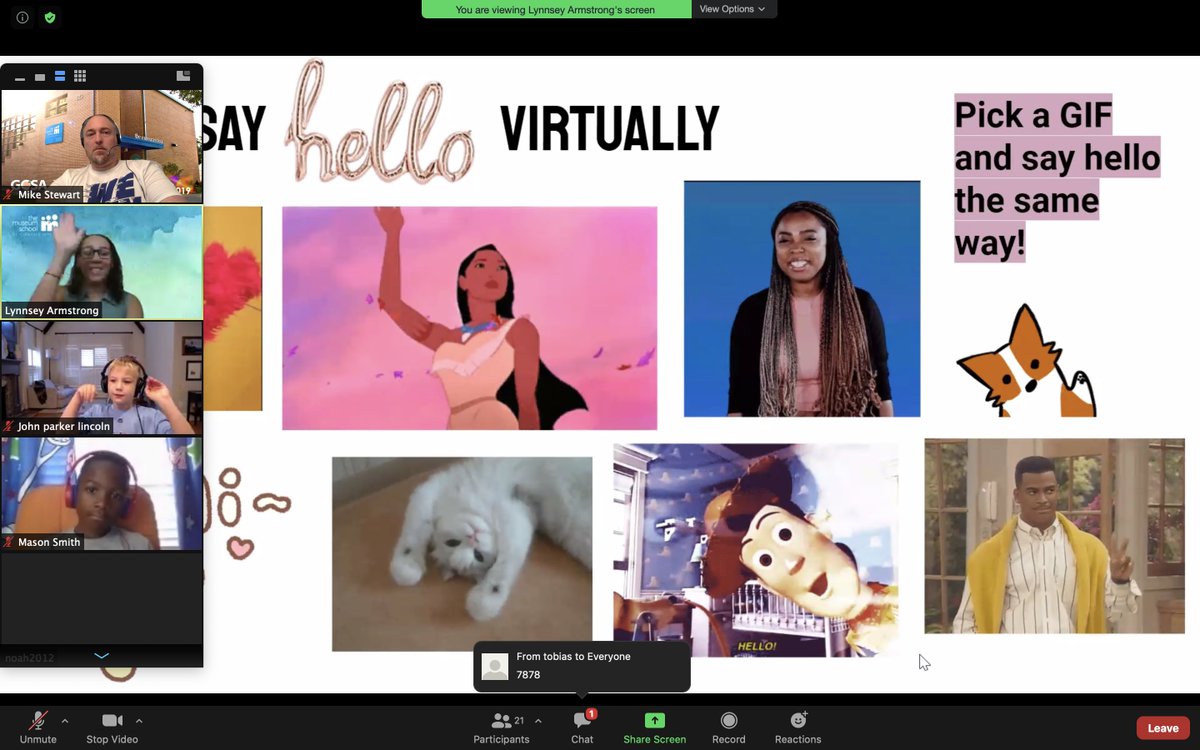Start recording with the Record button
The height and width of the screenshot is (750, 1200).
coord(729,727)
